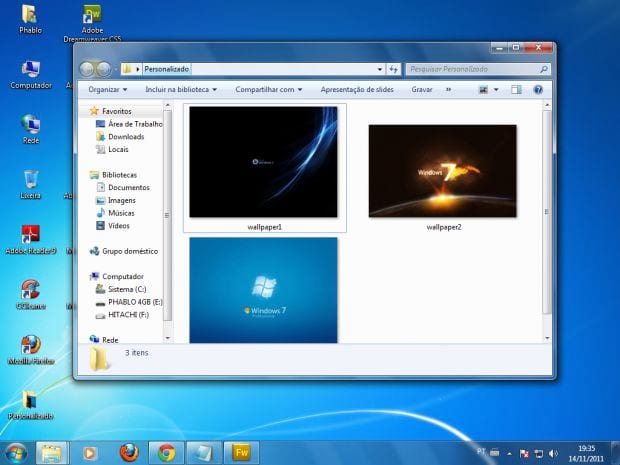
Task: Open the Incluir na biblioteca dropdown
Action: [181, 89]
